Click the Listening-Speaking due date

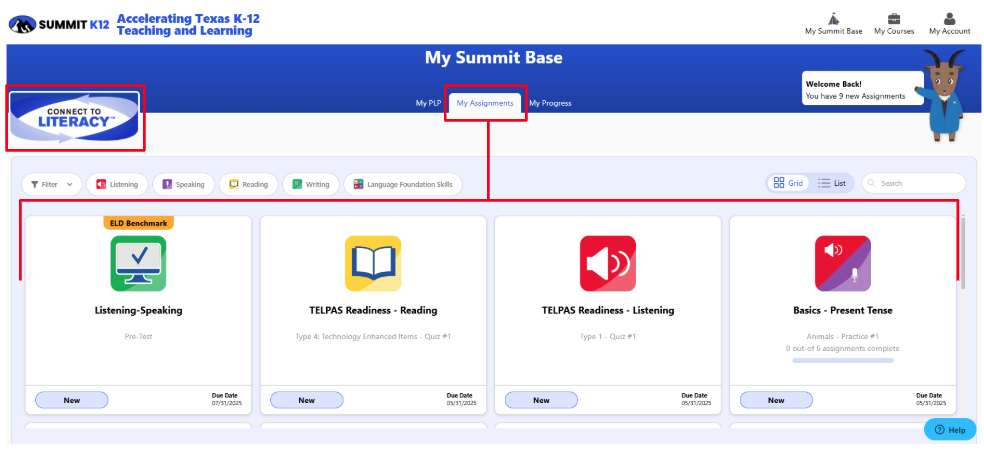point(227,400)
